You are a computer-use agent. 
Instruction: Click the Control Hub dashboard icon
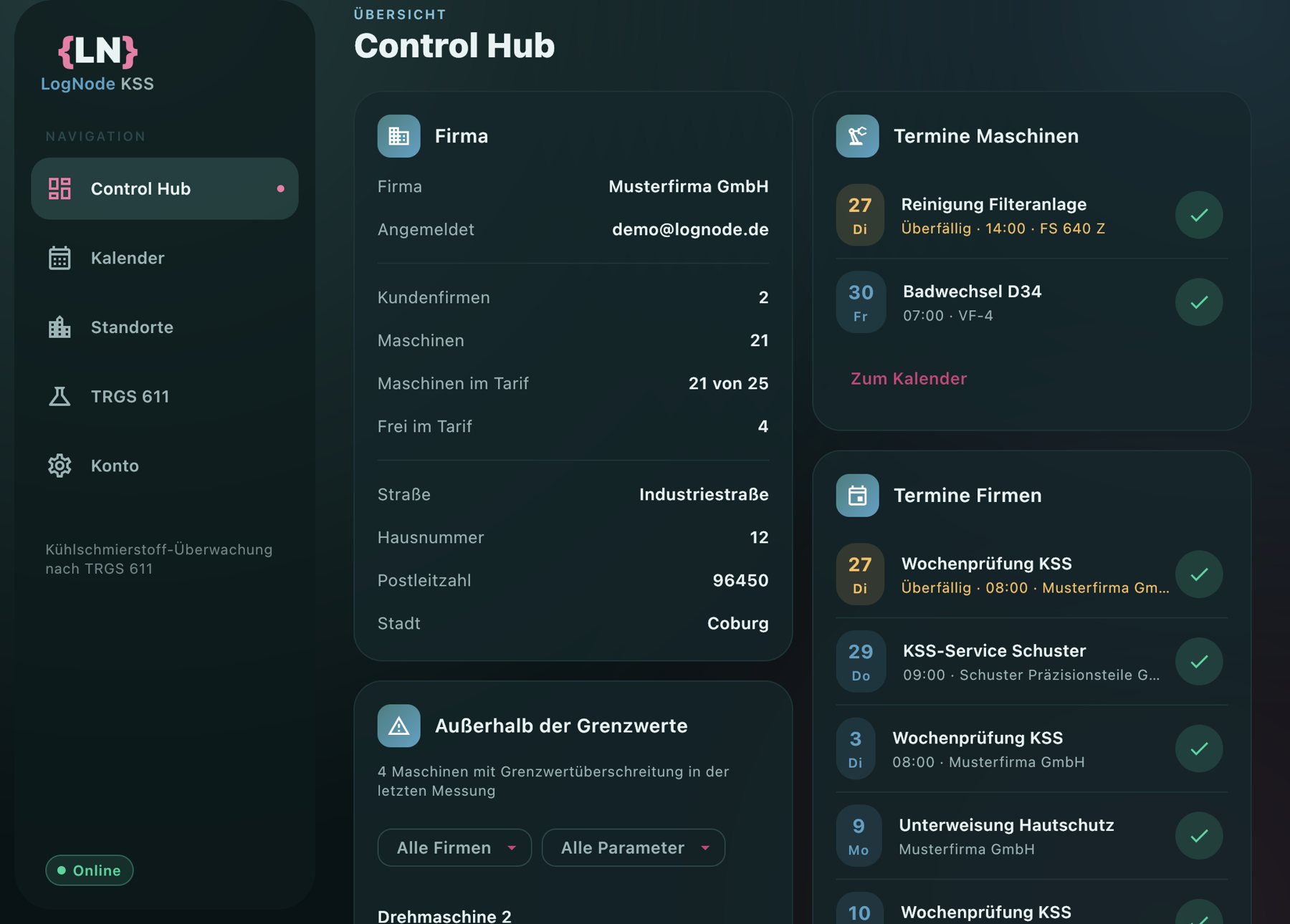pyautogui.click(x=59, y=188)
